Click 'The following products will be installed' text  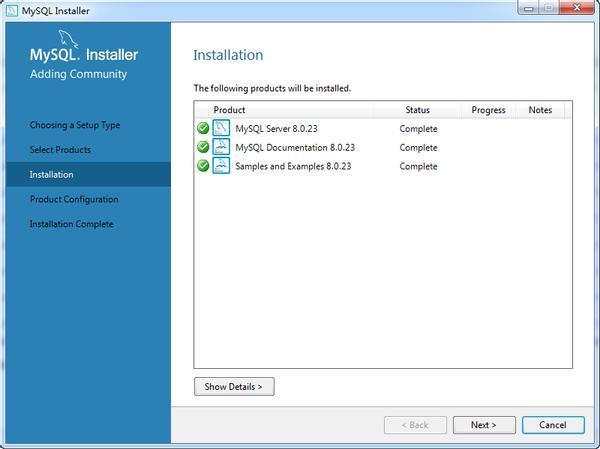coord(272,88)
